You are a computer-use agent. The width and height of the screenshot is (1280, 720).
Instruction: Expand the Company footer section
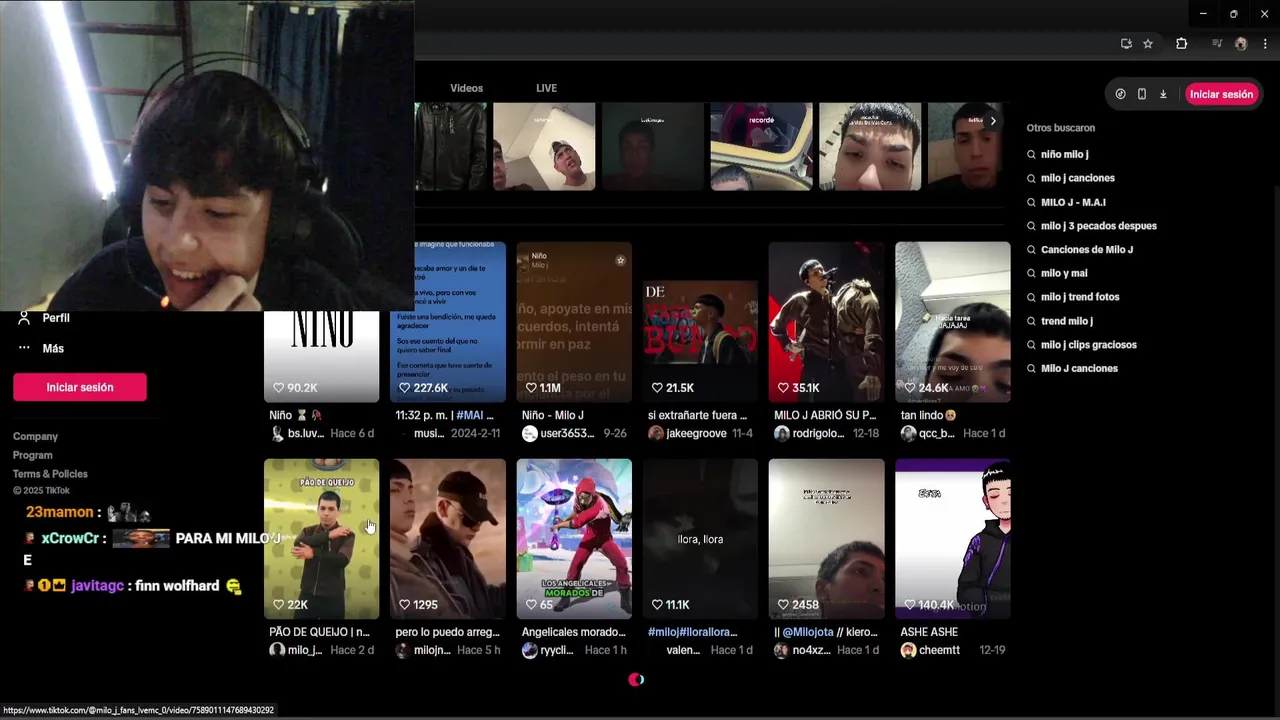[35, 437]
